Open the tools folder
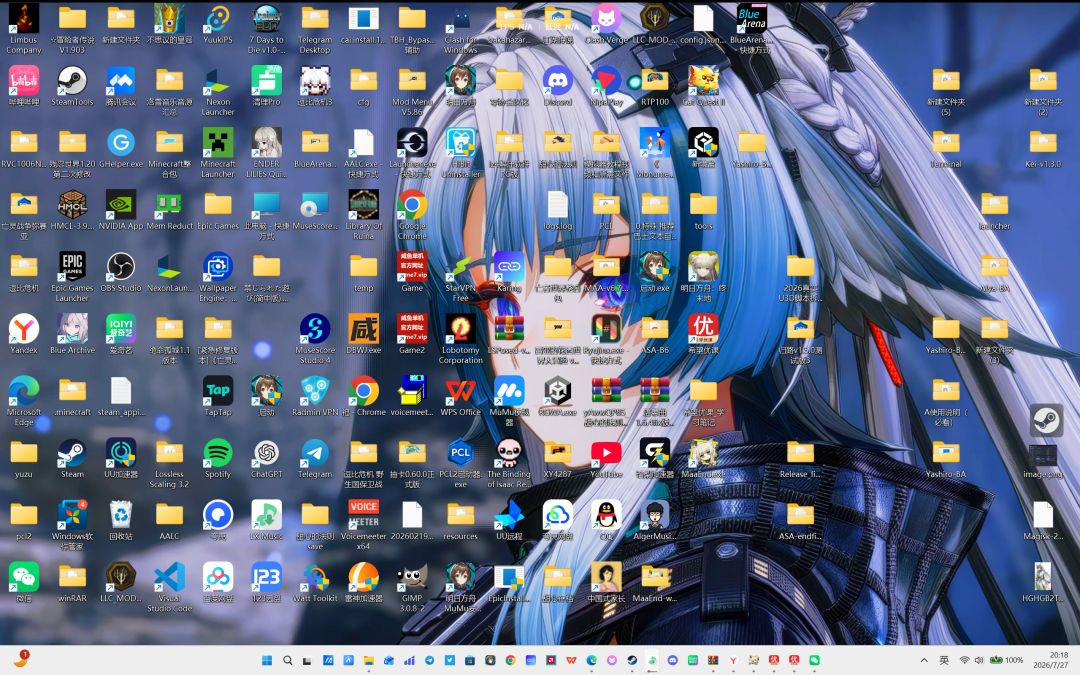1080x675 pixels. pyautogui.click(x=703, y=209)
